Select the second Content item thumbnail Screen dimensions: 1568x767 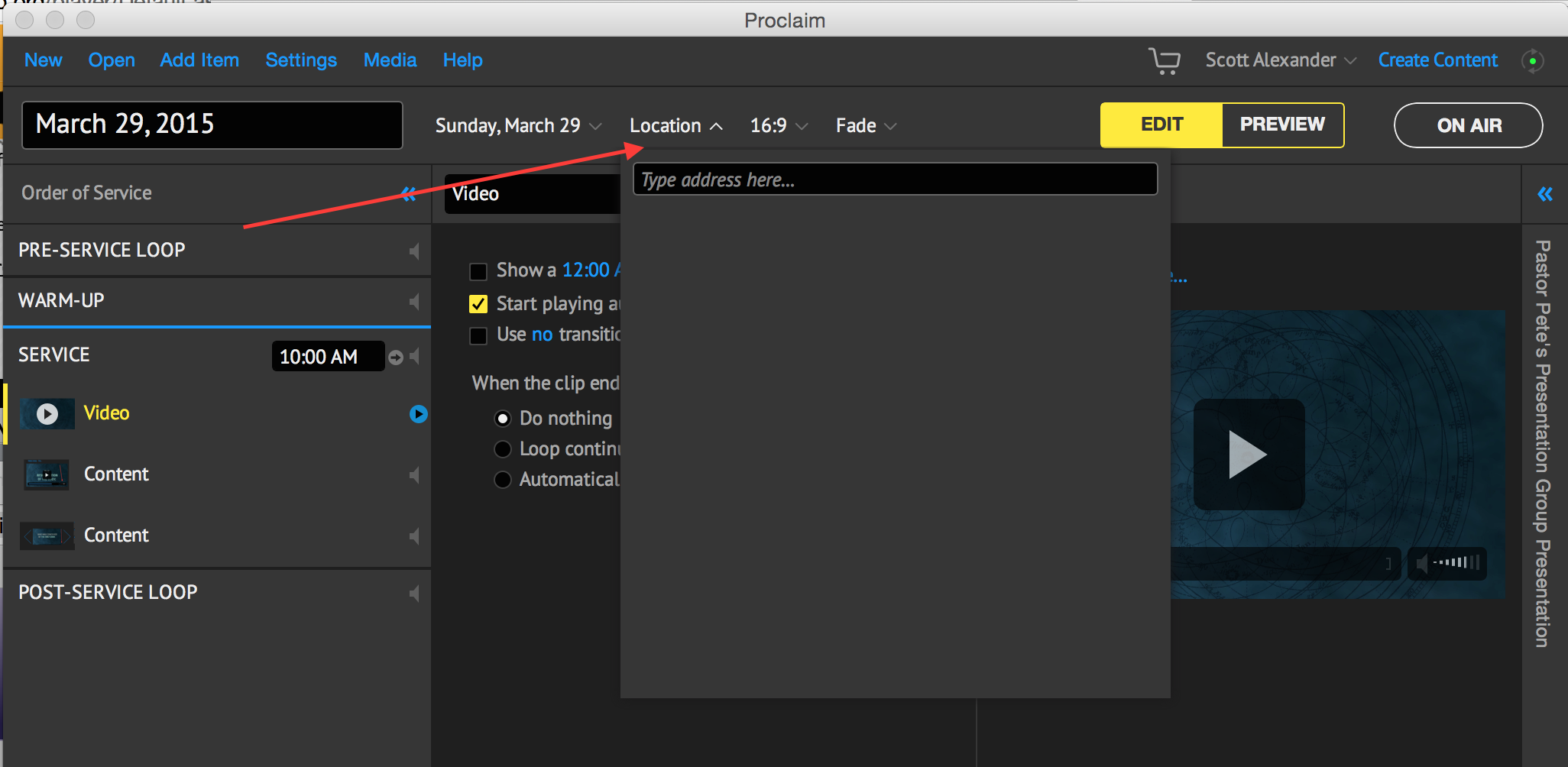[x=47, y=536]
